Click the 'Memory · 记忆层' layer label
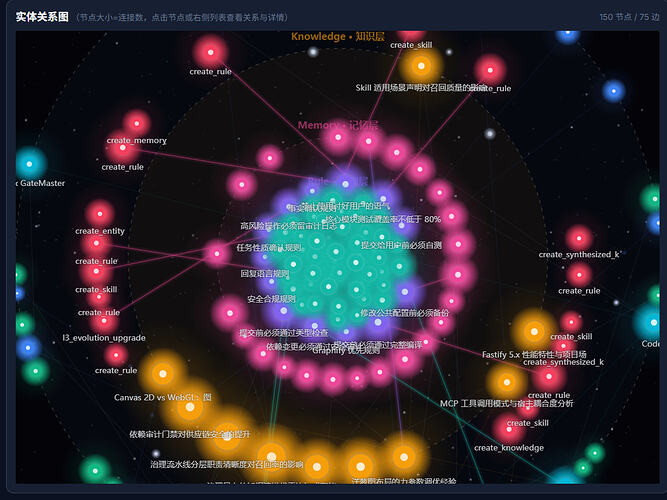 click(338, 125)
